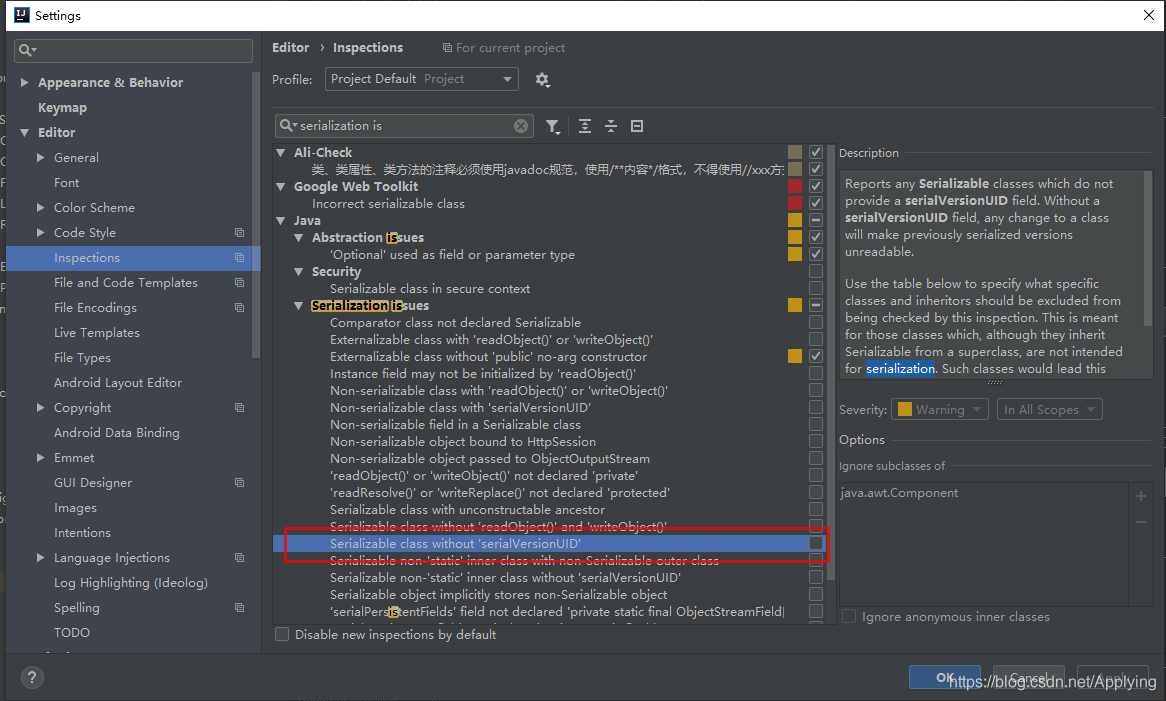Click the project-level icon next to Code Style
1166x701 pixels.
coord(239,233)
